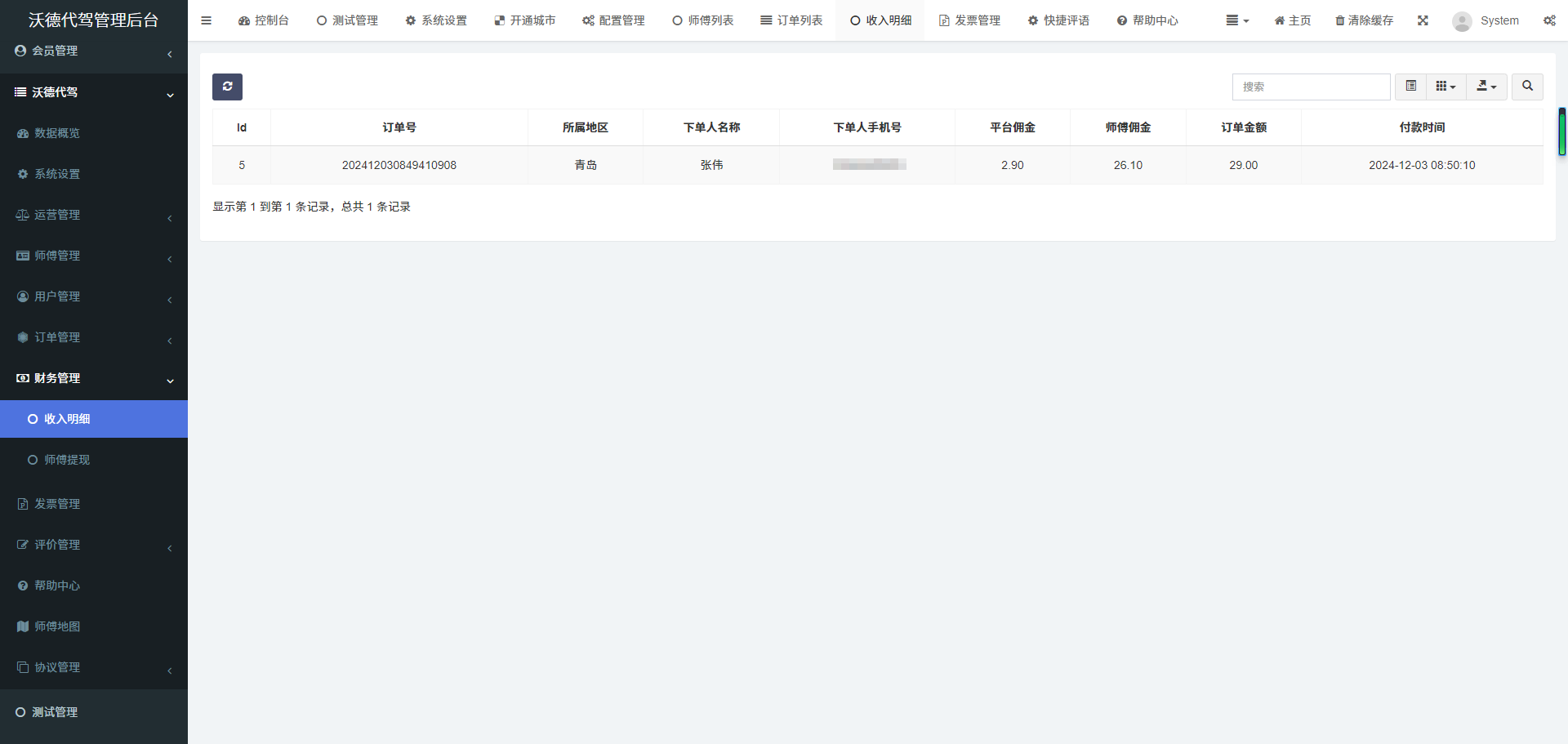Click order number 202412030849410908
Screen dimensions: 1568x744
coord(399,165)
